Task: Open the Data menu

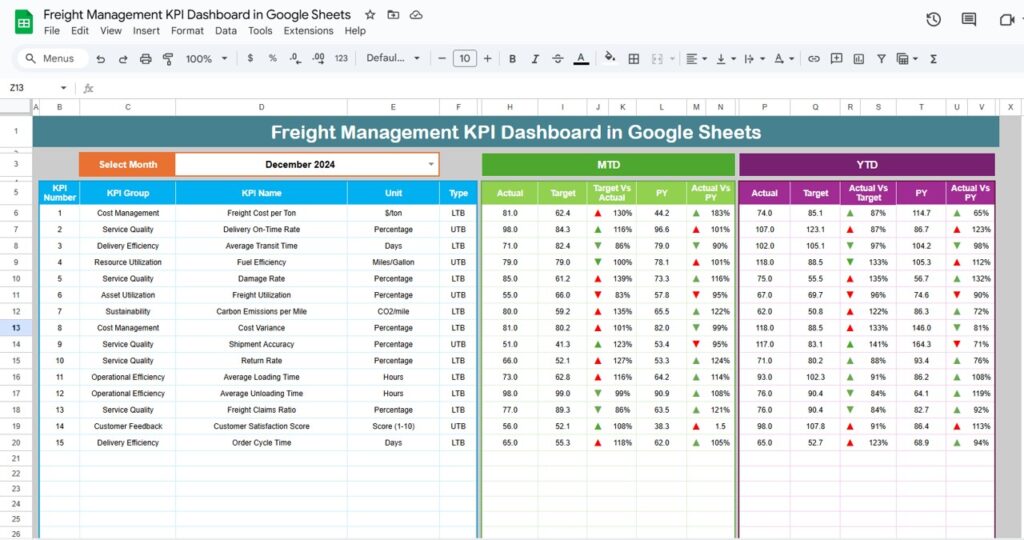Action: click(x=226, y=31)
